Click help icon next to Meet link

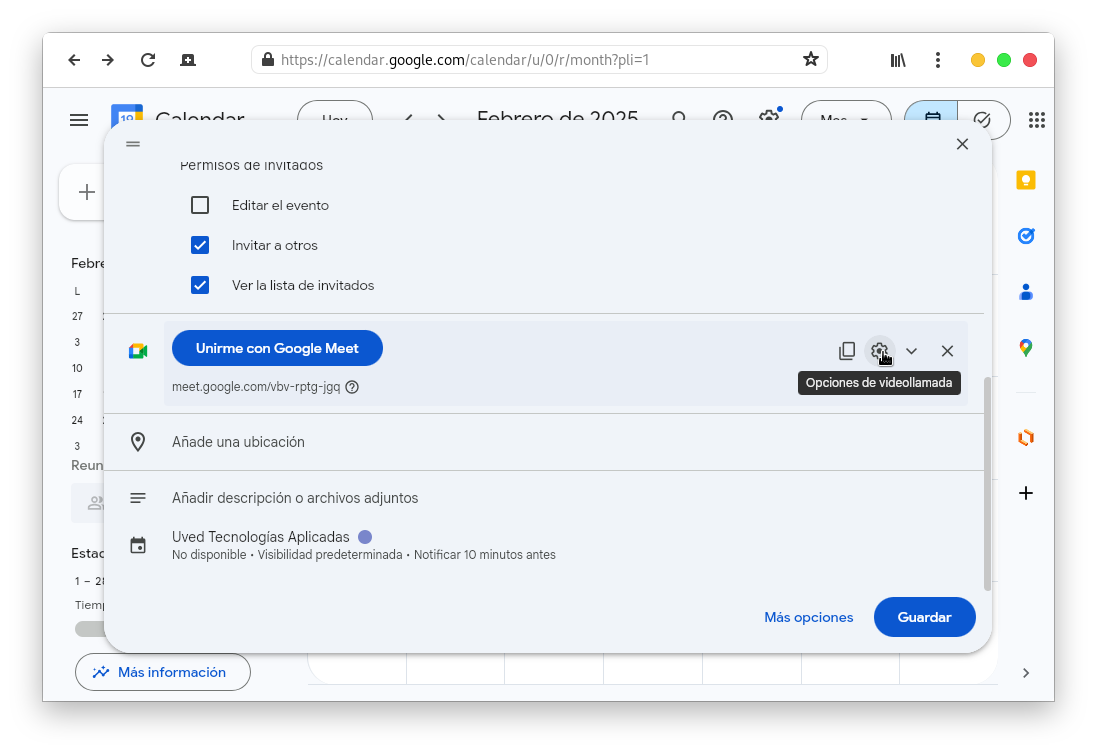pyautogui.click(x=352, y=387)
